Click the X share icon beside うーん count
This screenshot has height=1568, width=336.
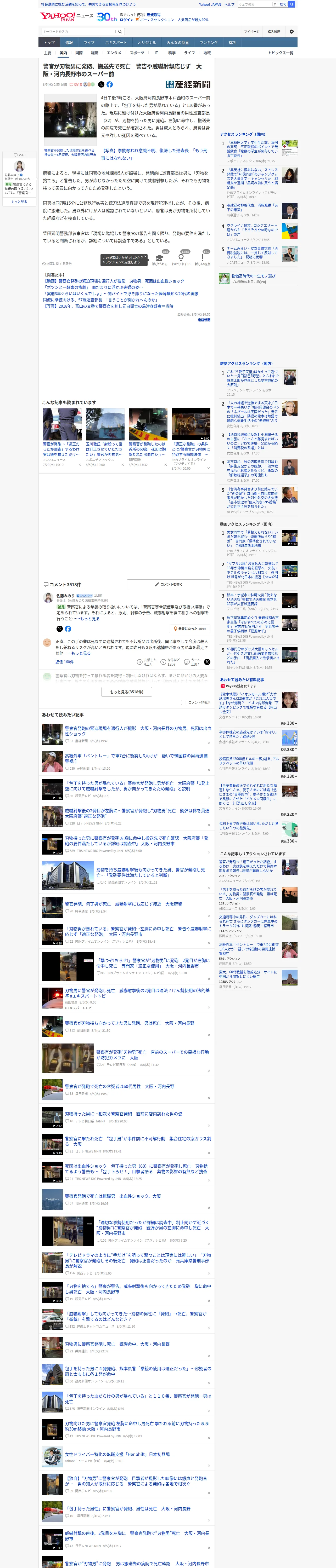click(207, 662)
